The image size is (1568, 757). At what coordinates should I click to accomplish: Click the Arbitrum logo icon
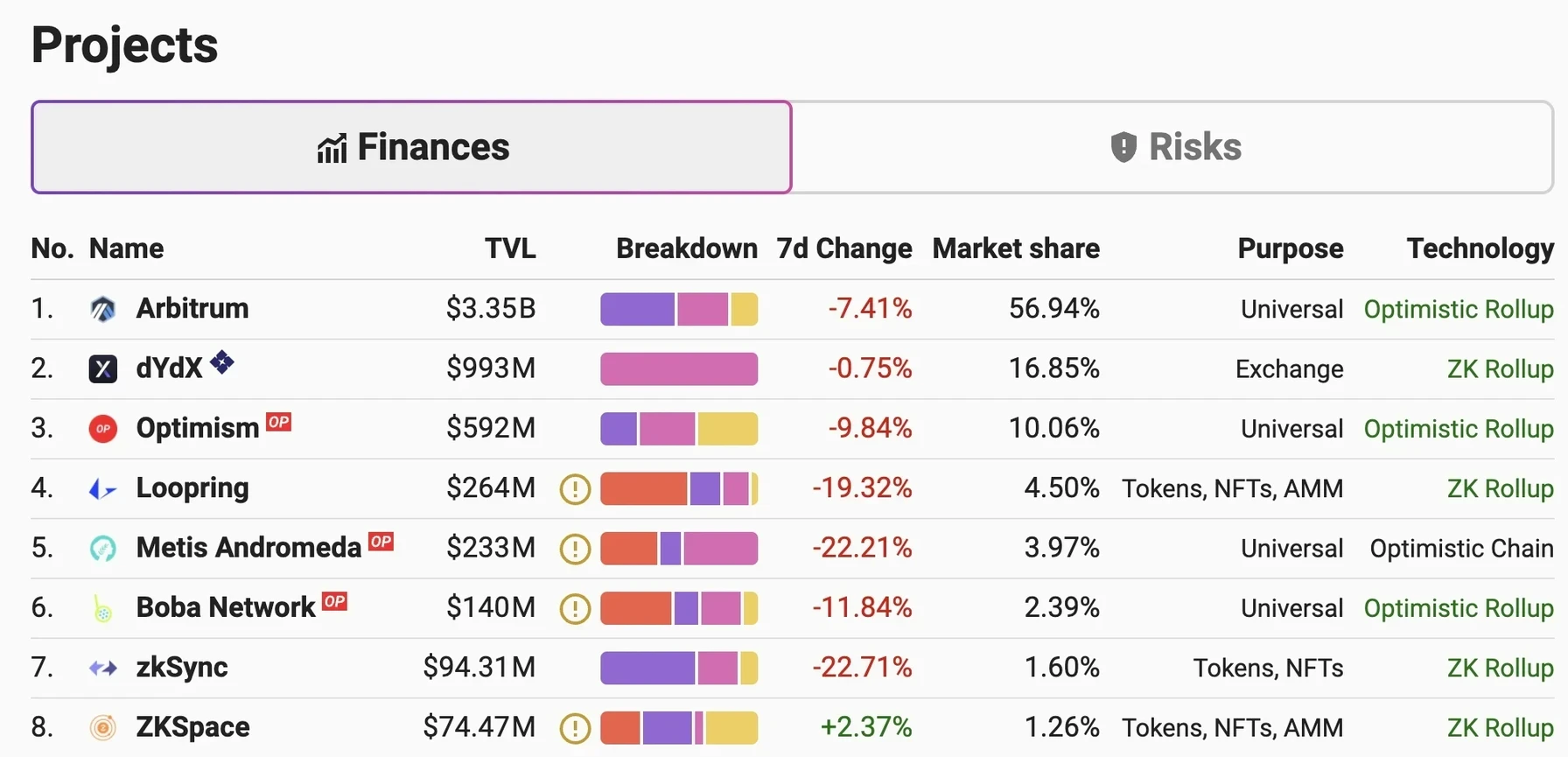(103, 309)
